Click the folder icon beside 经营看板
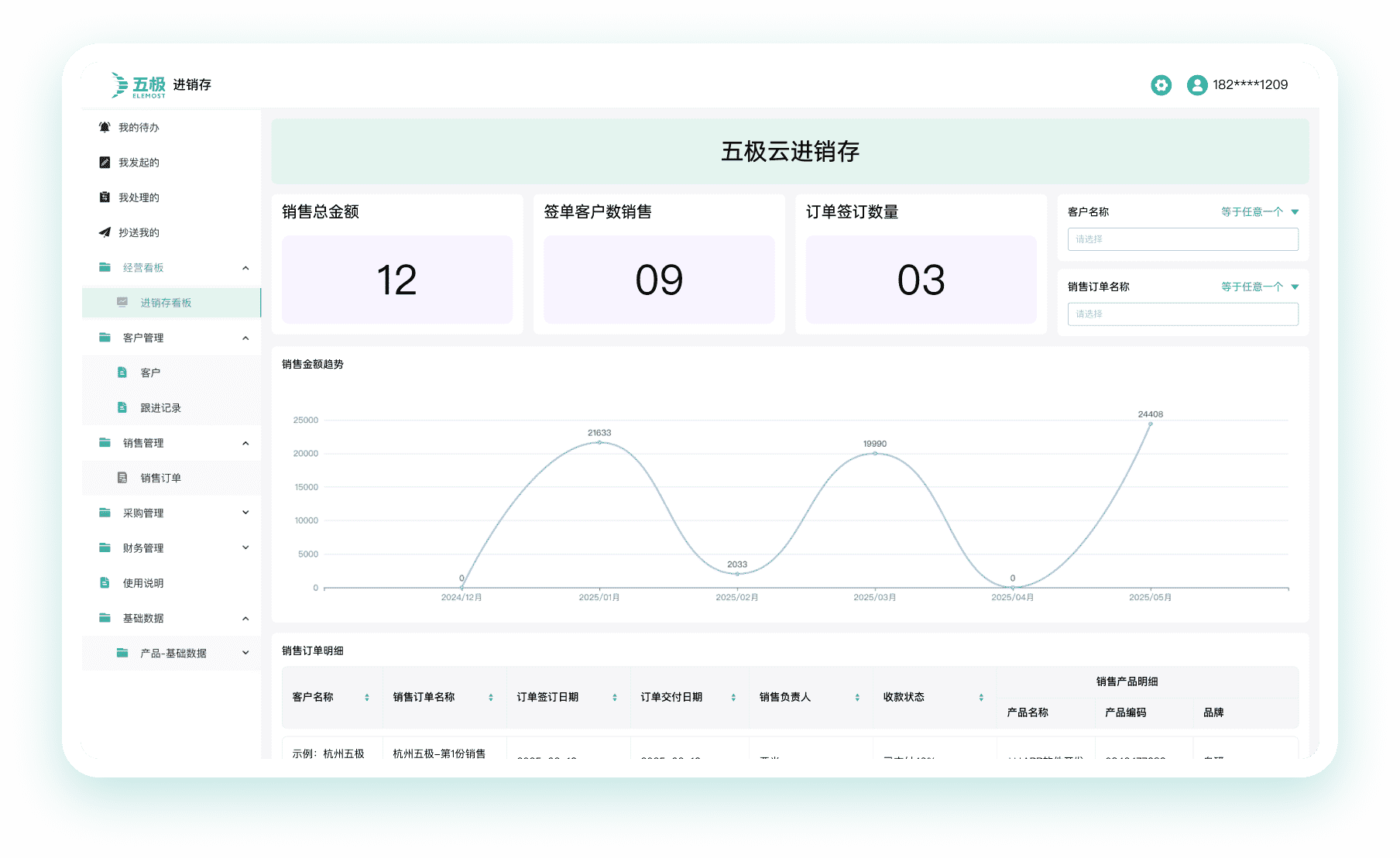Screen dimensions: 1400x858 click(x=105, y=267)
